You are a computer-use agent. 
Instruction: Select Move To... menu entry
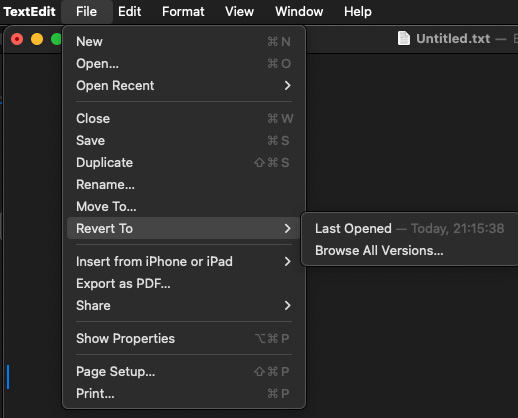pyautogui.click(x=184, y=206)
